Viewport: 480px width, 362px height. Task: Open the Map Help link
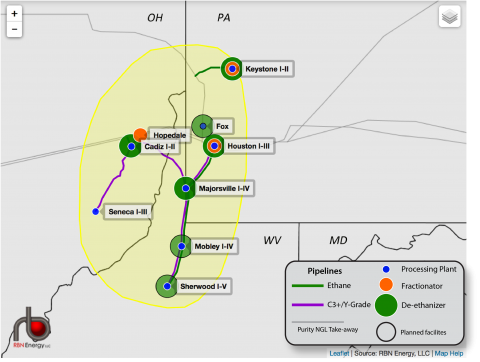pyautogui.click(x=449, y=353)
